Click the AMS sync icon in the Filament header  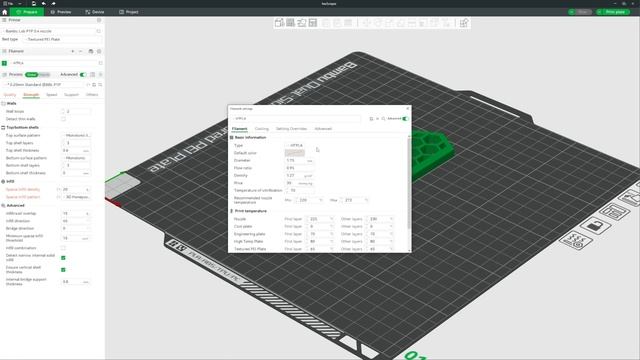point(91,51)
